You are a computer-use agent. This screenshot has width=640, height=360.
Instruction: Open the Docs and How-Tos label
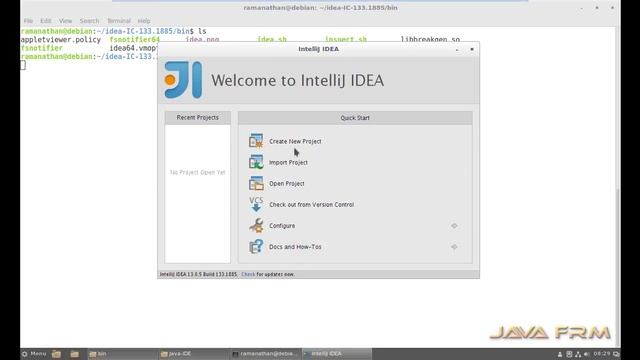295,247
